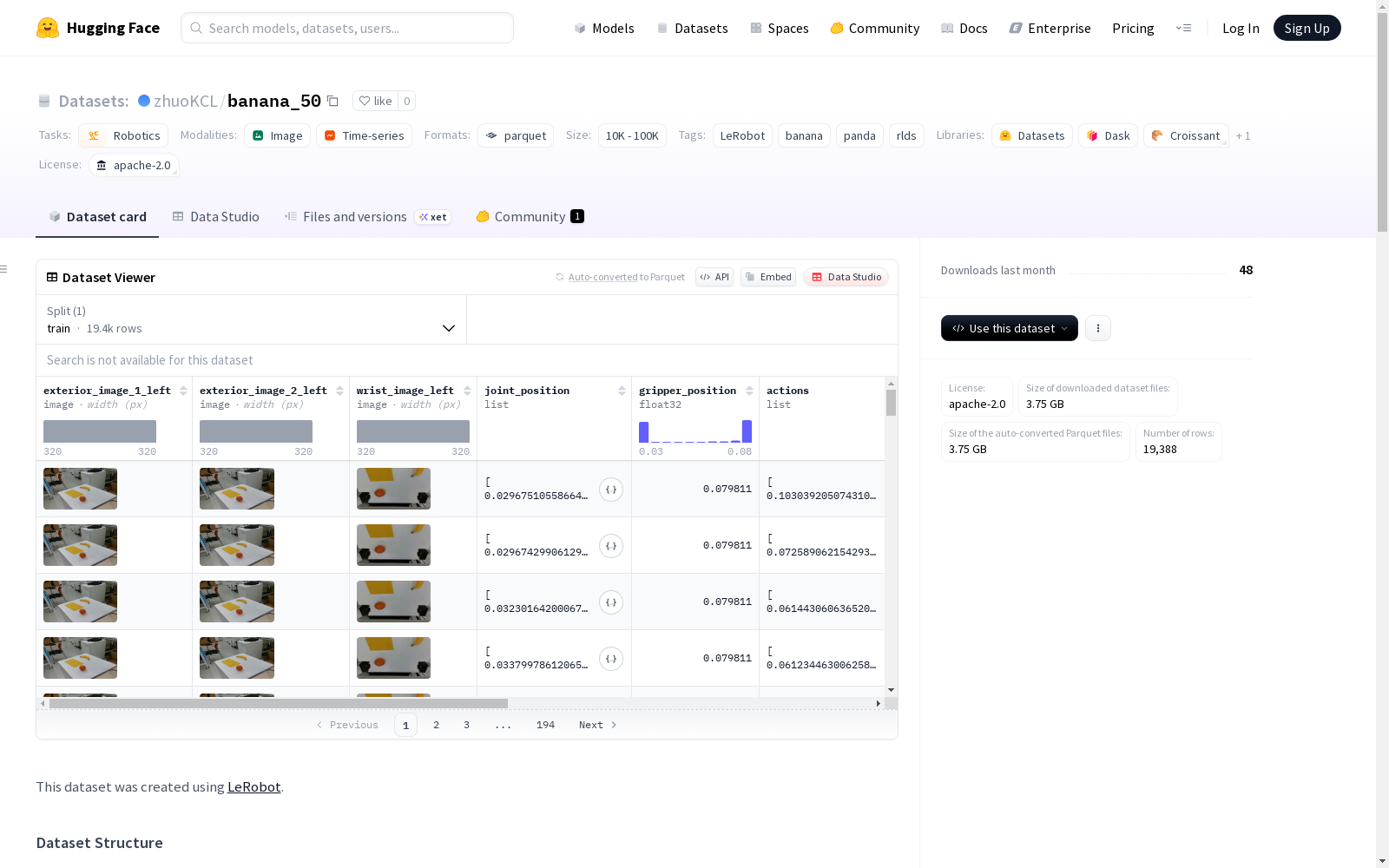Show the +1 more libraries
This screenshot has height=868, width=1389.
coord(1243,135)
